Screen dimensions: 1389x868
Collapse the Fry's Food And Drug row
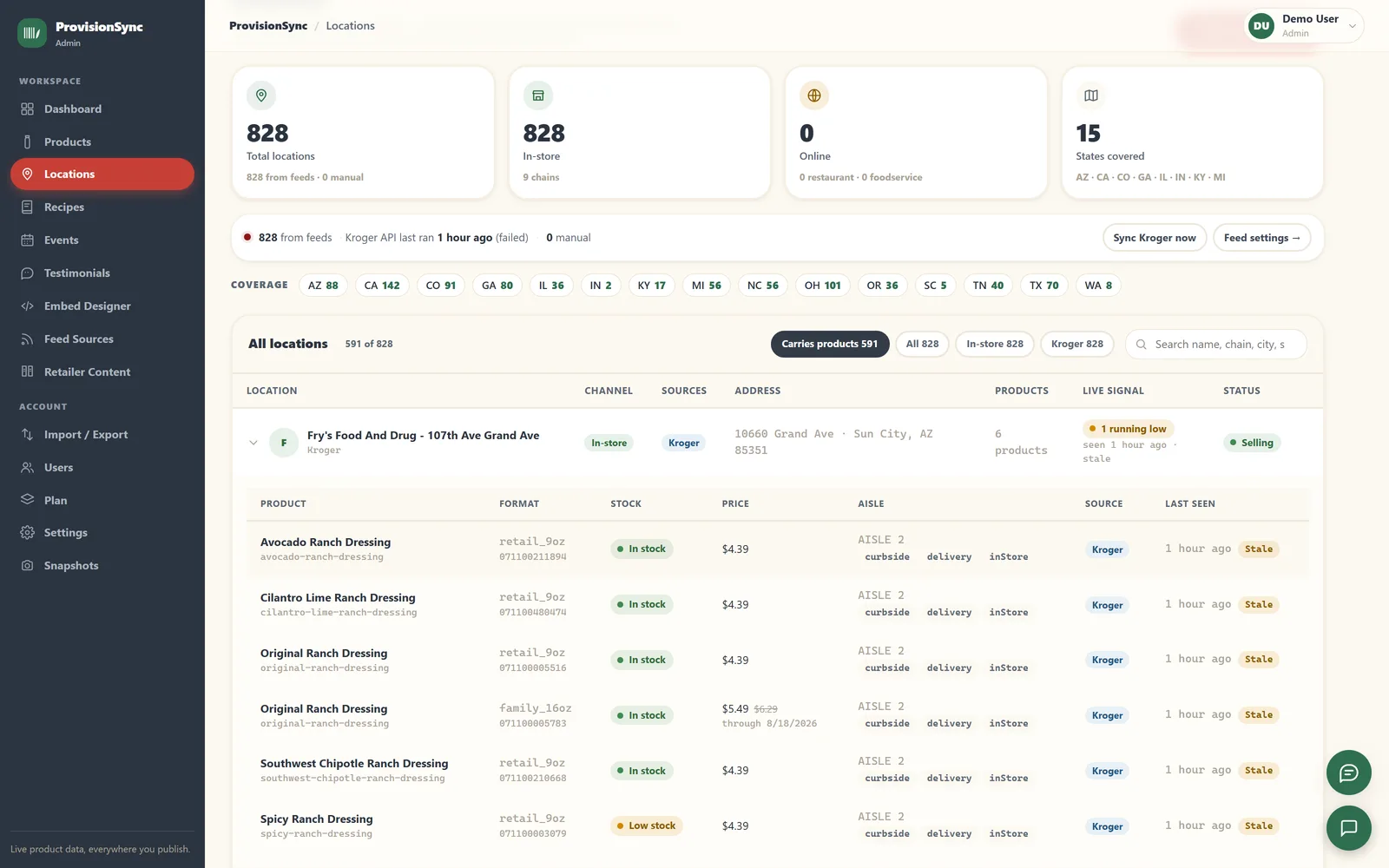tap(253, 443)
